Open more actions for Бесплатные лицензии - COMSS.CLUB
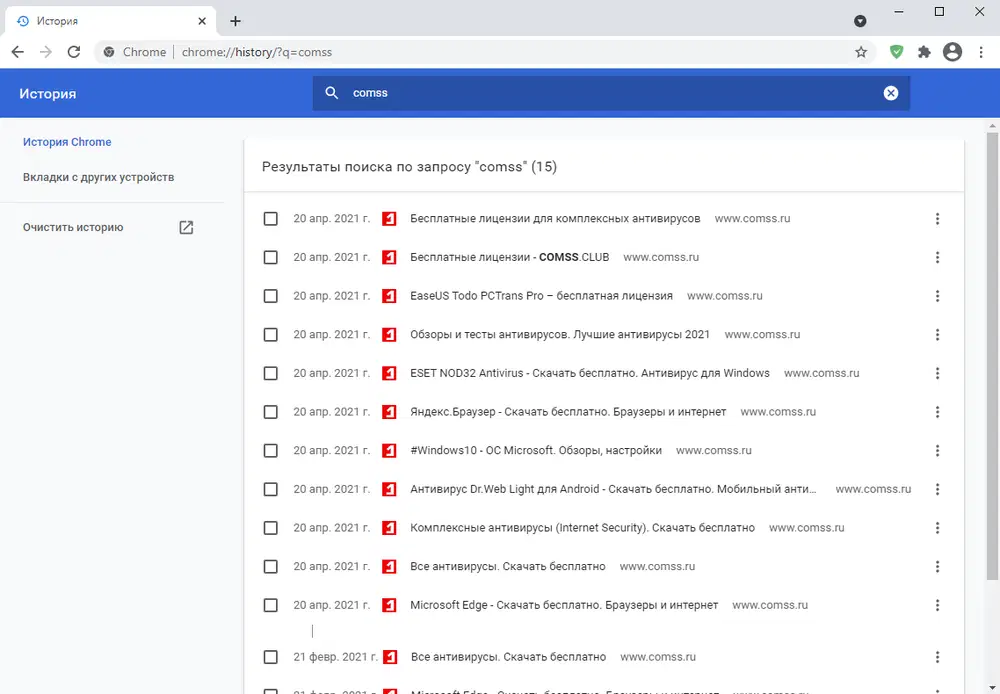The width and height of the screenshot is (1000, 694). point(937,257)
